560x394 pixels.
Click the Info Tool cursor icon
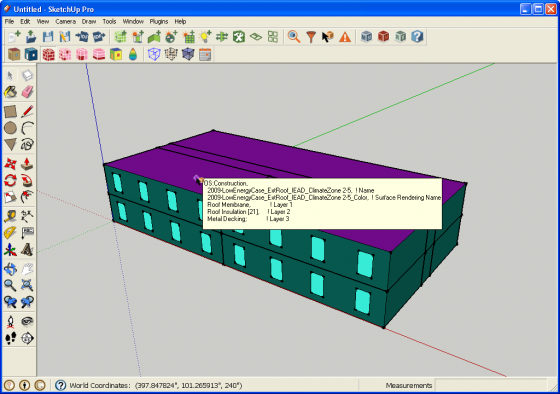tap(328, 37)
